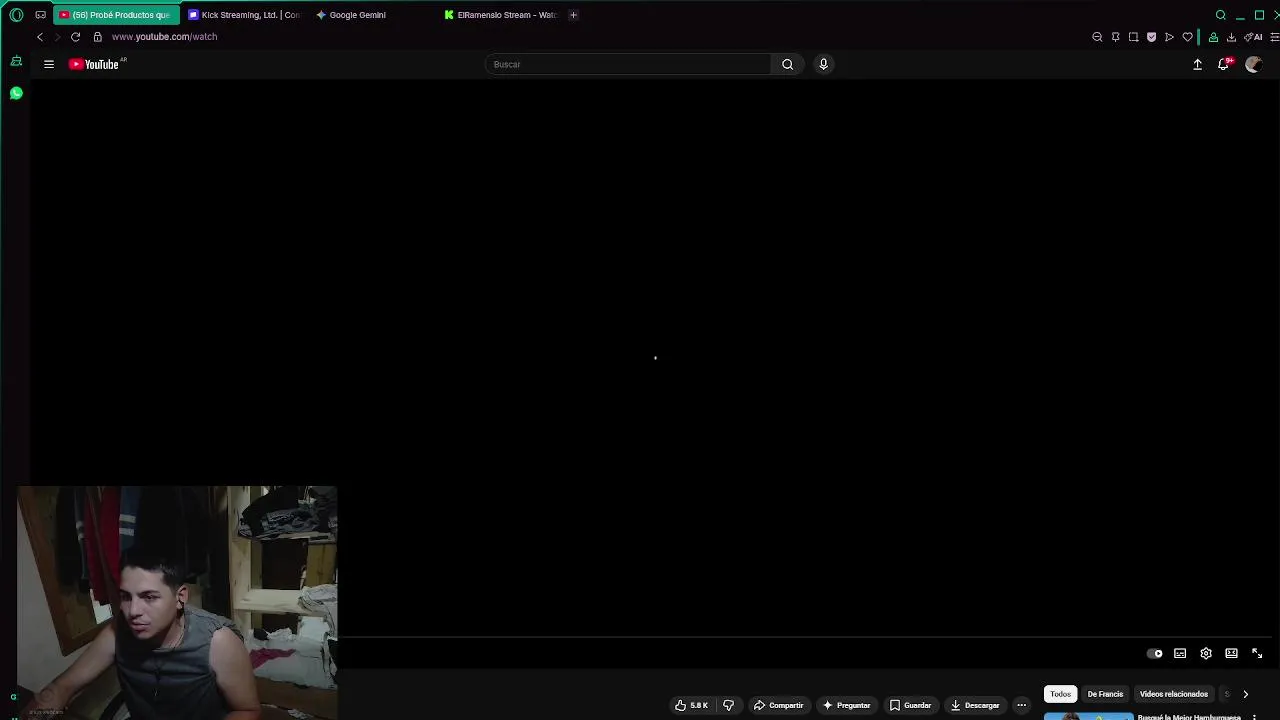Bookmark page with heart icon

click(1187, 37)
